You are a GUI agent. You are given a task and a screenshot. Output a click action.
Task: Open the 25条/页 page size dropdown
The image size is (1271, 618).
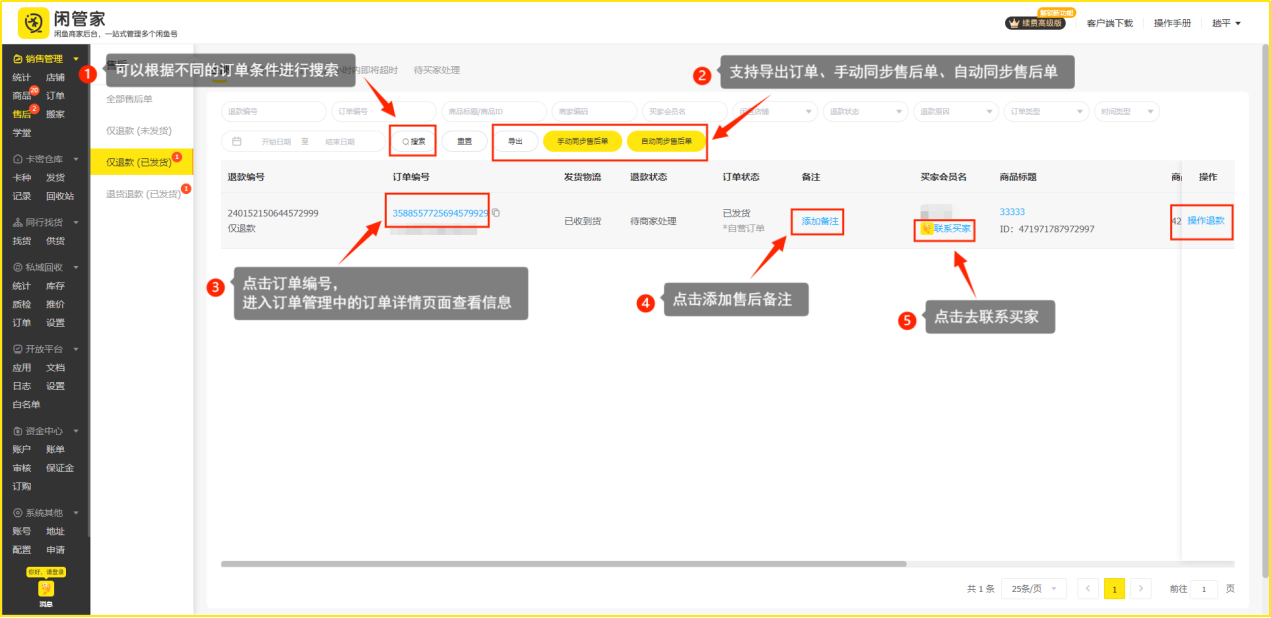[x=1037, y=589]
